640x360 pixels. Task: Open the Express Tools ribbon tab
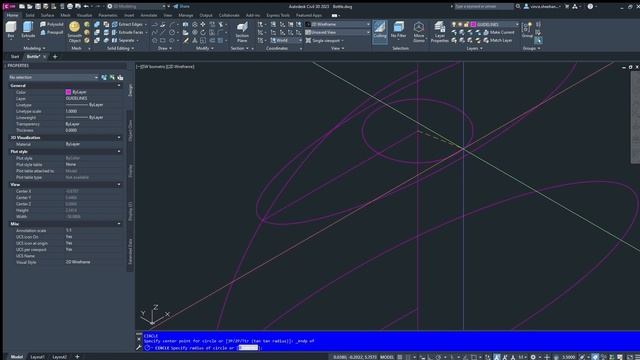(x=278, y=15)
